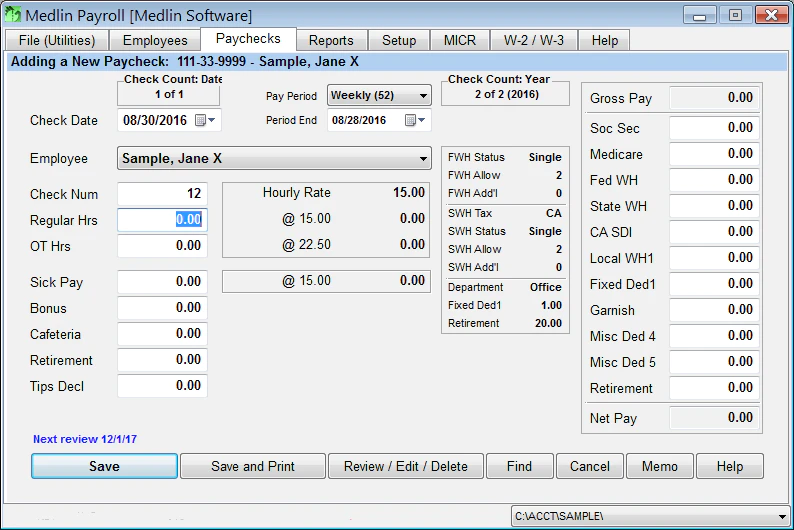The height and width of the screenshot is (530, 794).
Task: Open the Check Date calendar picker icon
Action: 205,120
